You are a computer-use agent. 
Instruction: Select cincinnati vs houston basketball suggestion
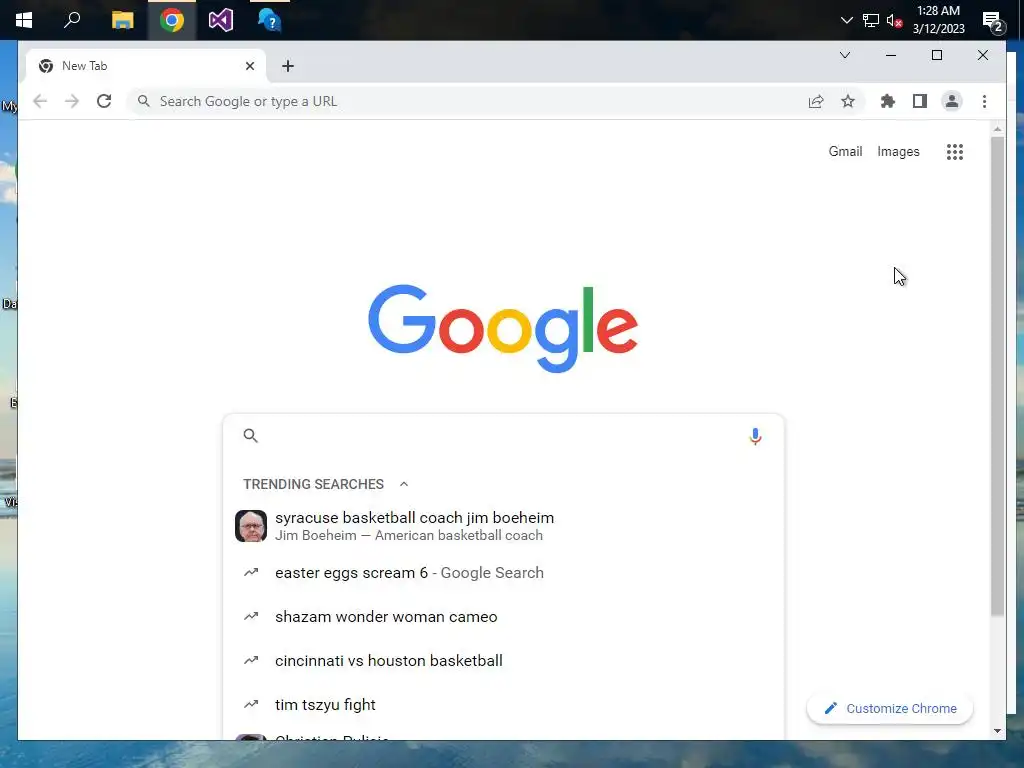tap(503, 660)
